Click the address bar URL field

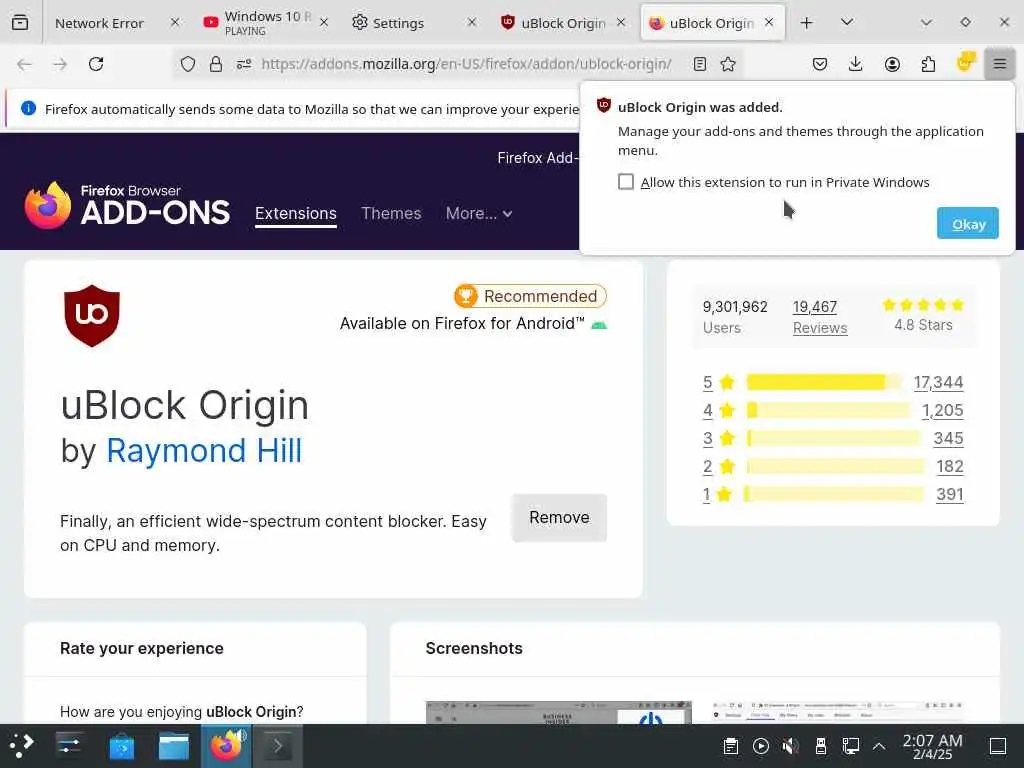[466, 64]
